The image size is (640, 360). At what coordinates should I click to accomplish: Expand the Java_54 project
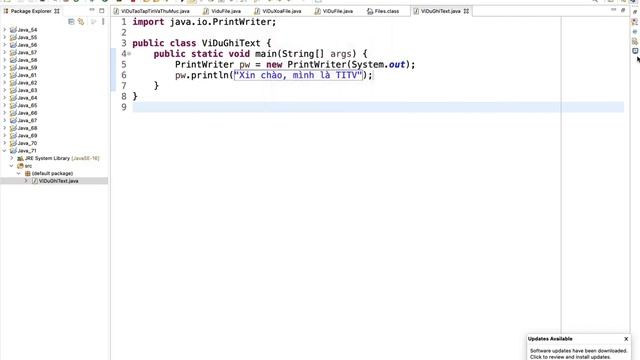[4, 30]
